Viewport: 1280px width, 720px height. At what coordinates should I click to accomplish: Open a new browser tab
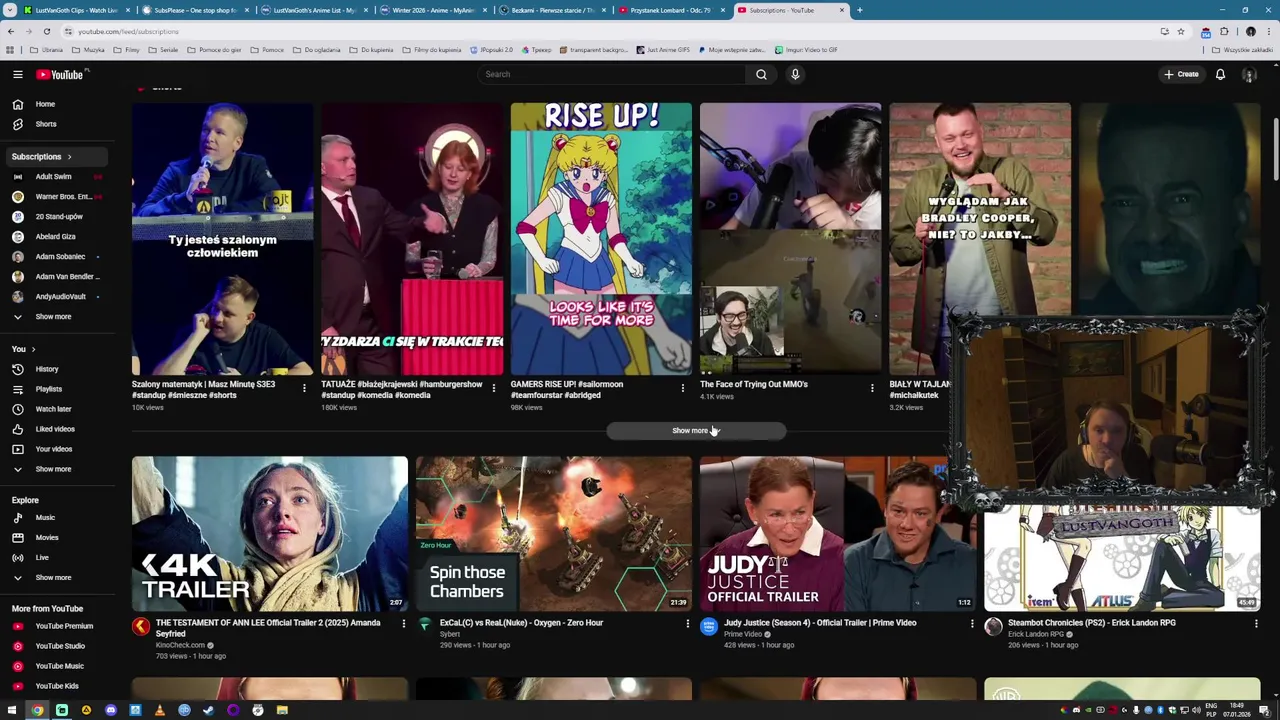[859, 10]
